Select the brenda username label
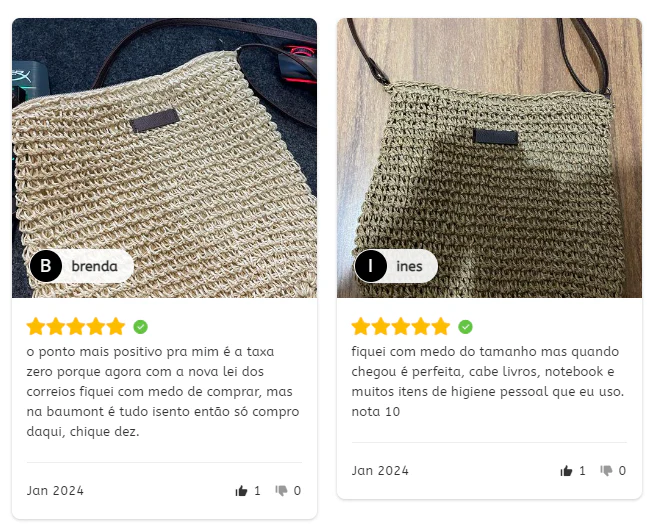 tap(94, 267)
